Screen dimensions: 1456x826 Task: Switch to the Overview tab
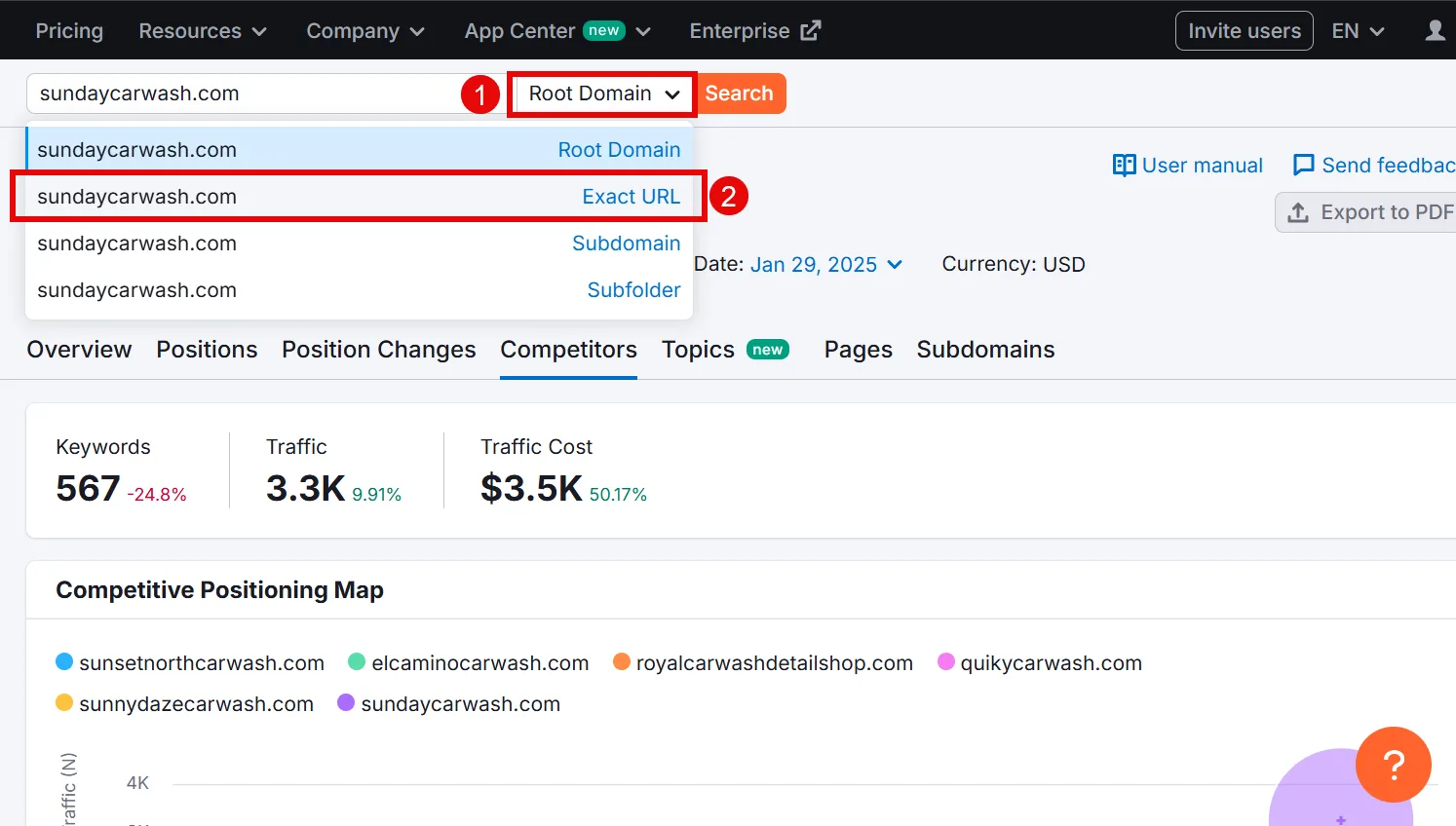79,350
